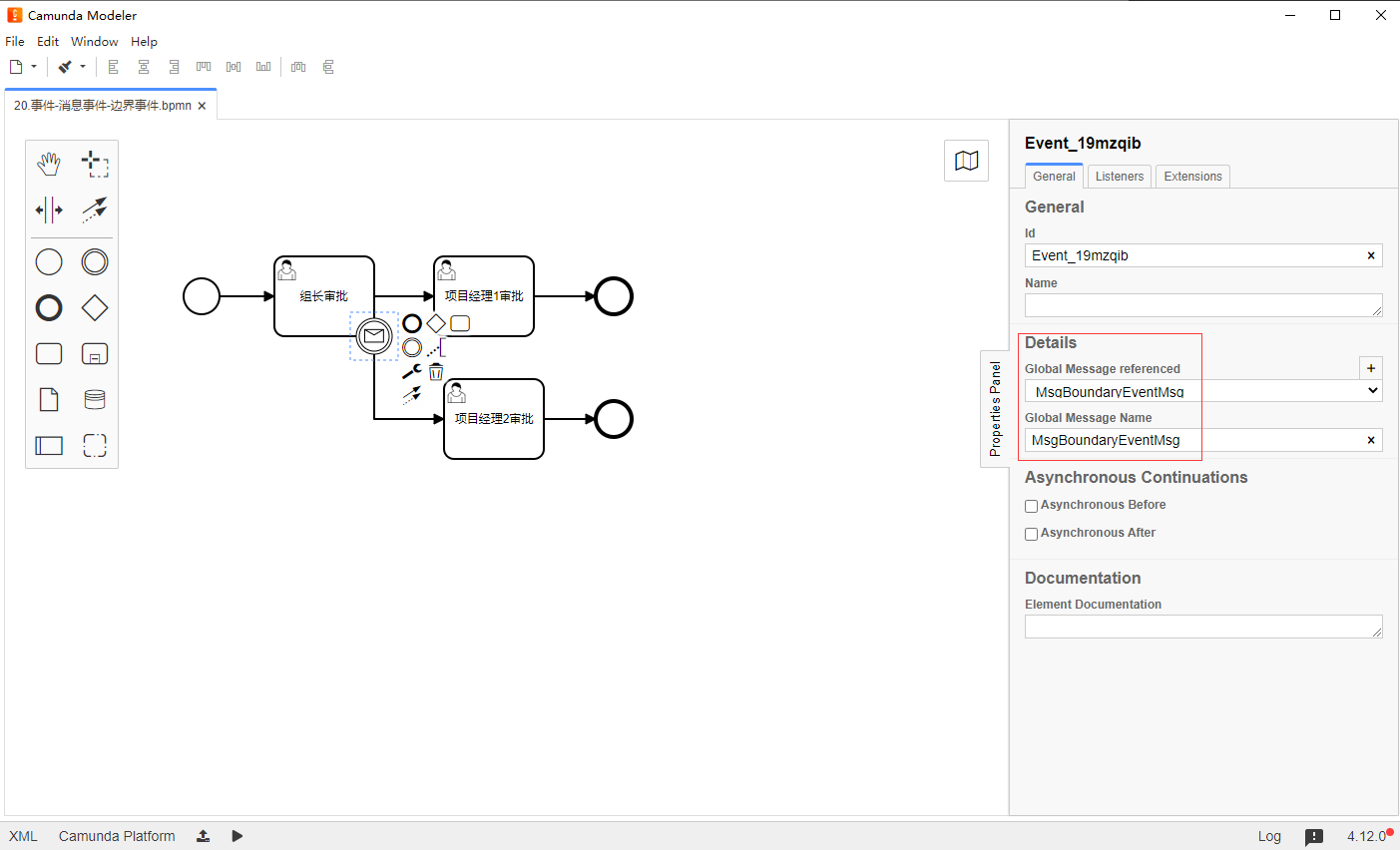
Task: Create an expanded SubProcess from palette
Action: pyautogui.click(x=95, y=354)
